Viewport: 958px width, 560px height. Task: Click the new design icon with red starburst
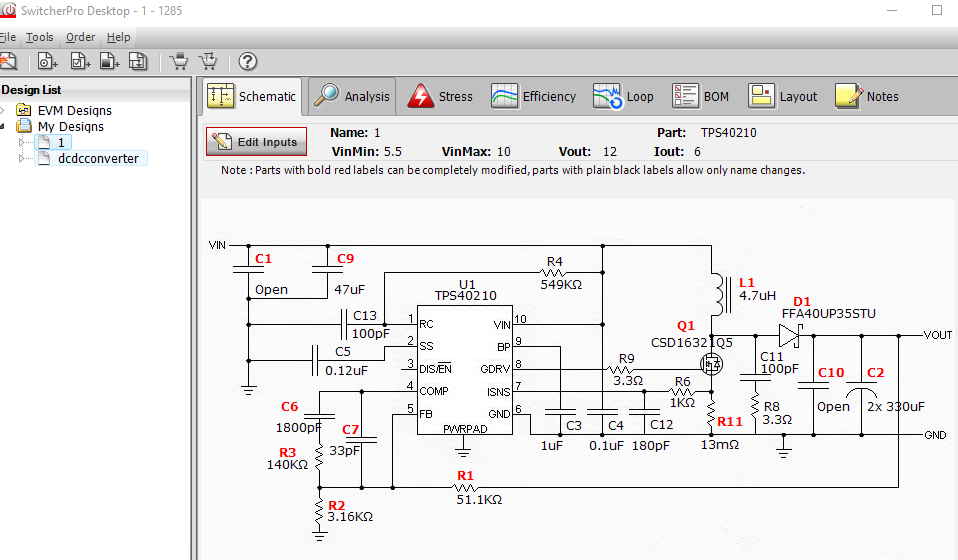pos(8,61)
